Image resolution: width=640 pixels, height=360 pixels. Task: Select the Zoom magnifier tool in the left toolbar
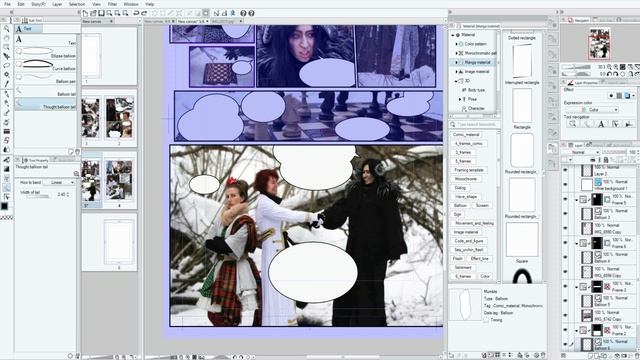7,29
